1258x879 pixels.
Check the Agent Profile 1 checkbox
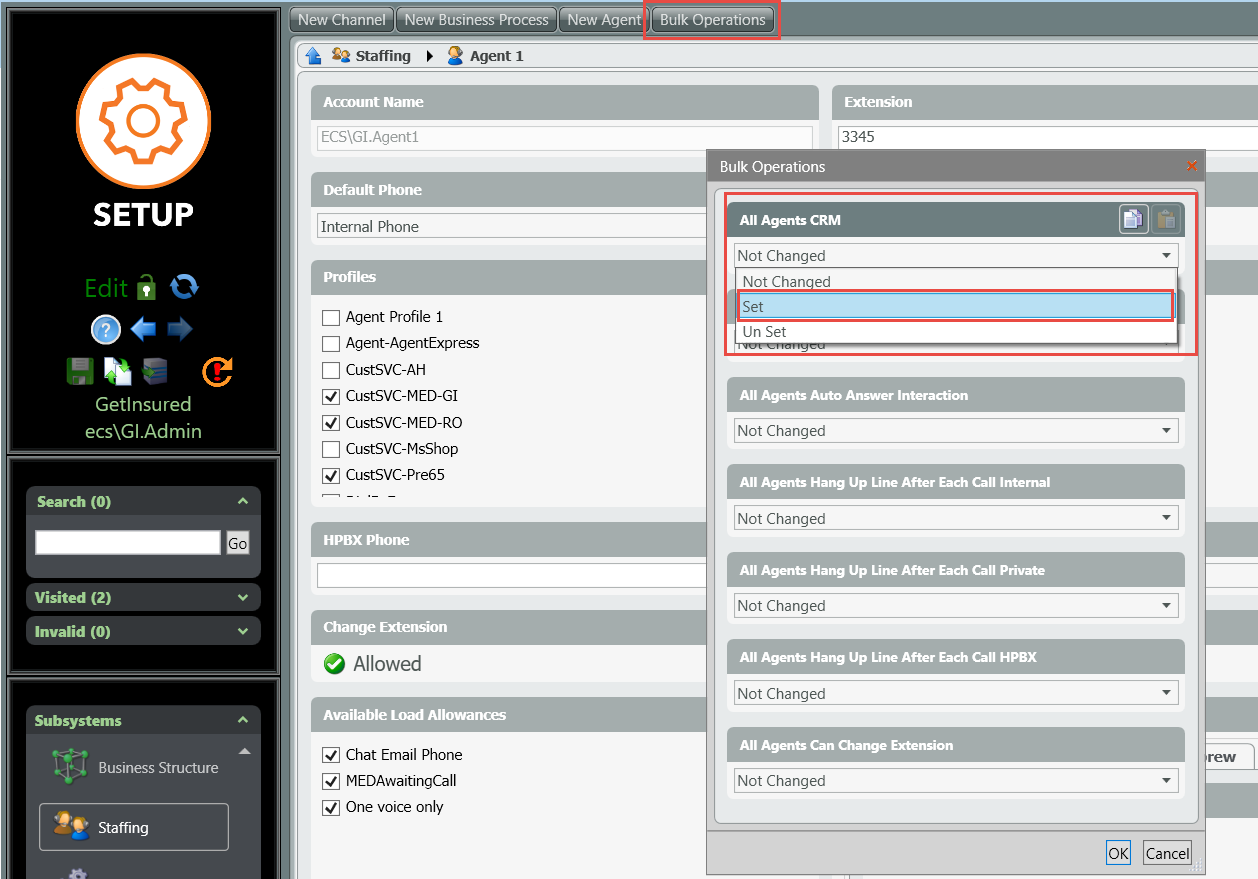[x=331, y=318]
